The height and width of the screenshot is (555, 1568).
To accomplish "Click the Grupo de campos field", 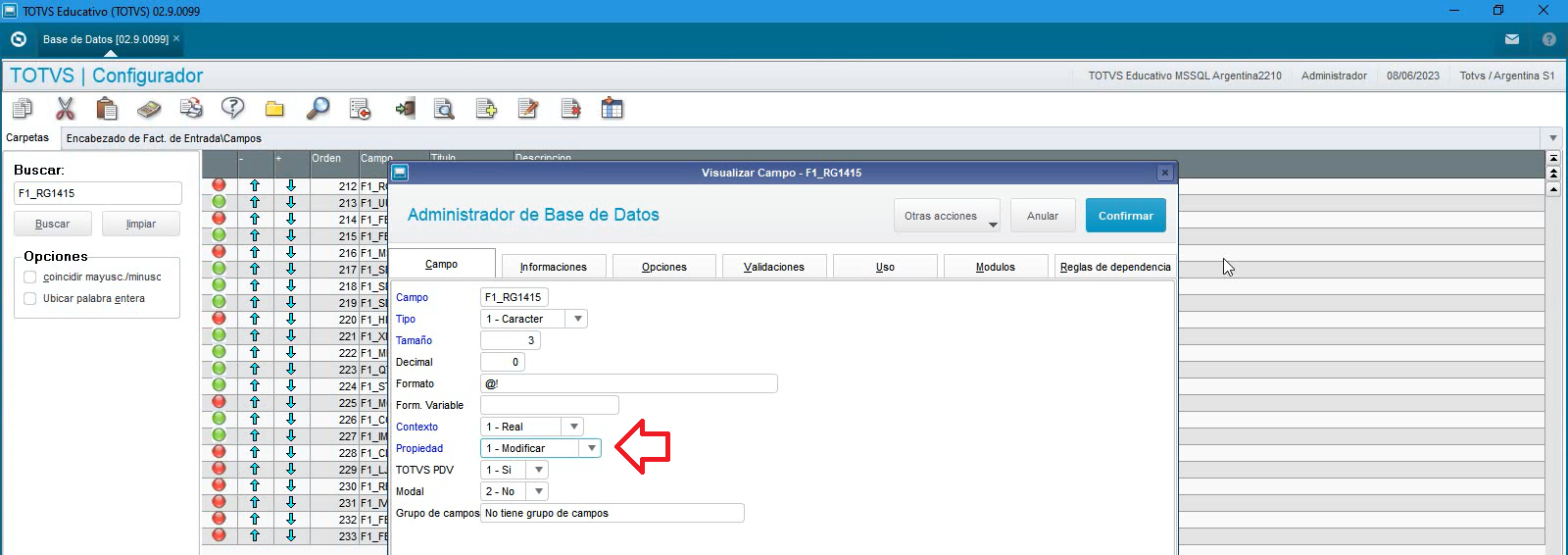I will pos(612,513).
